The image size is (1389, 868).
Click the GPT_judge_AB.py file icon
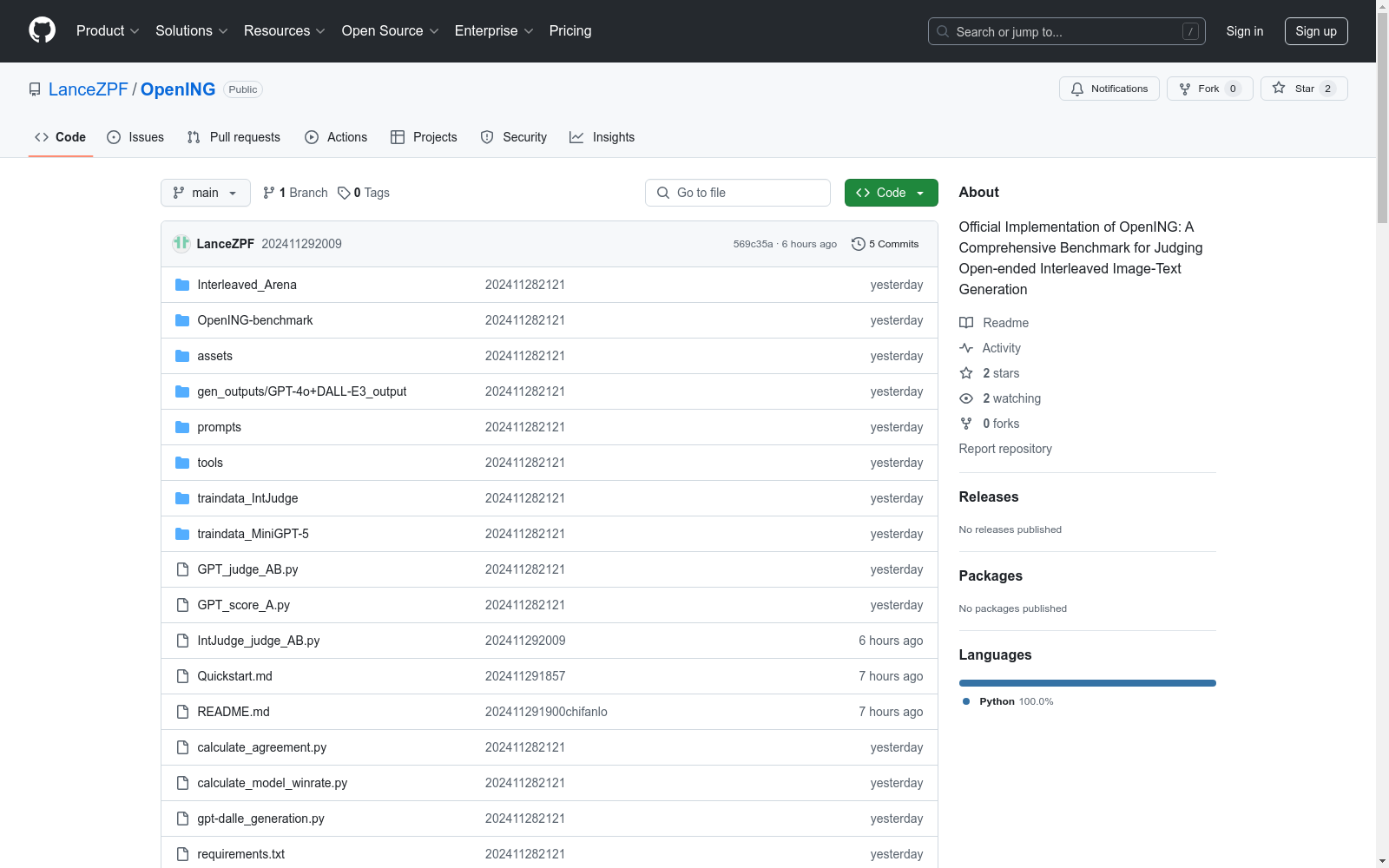point(182,569)
